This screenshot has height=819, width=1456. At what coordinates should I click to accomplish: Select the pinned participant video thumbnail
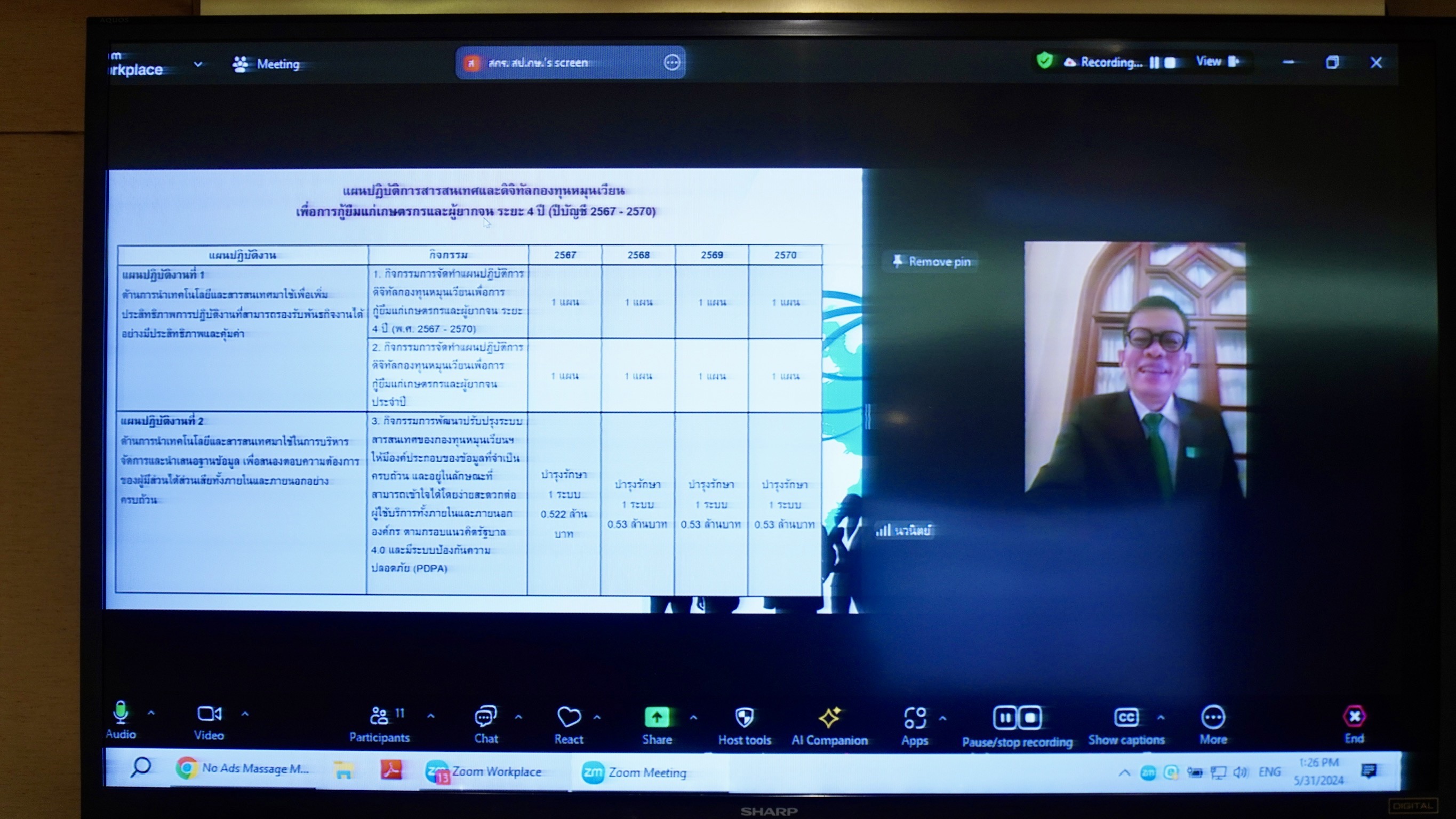click(1135, 370)
